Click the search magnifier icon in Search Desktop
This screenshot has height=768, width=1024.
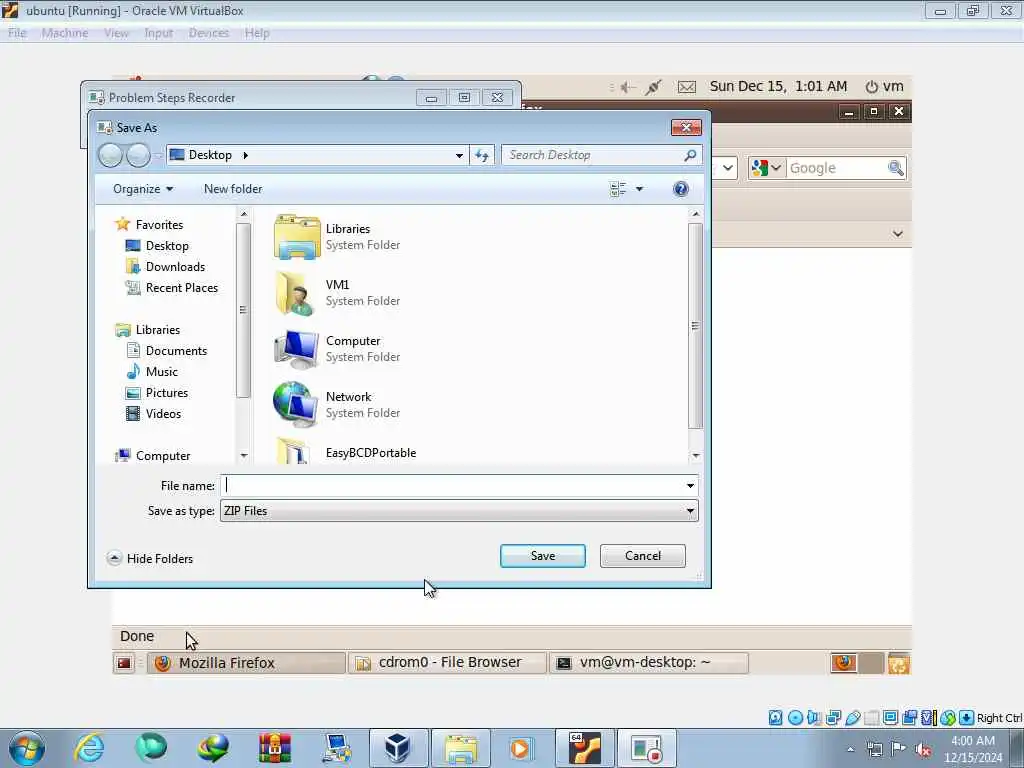click(690, 155)
